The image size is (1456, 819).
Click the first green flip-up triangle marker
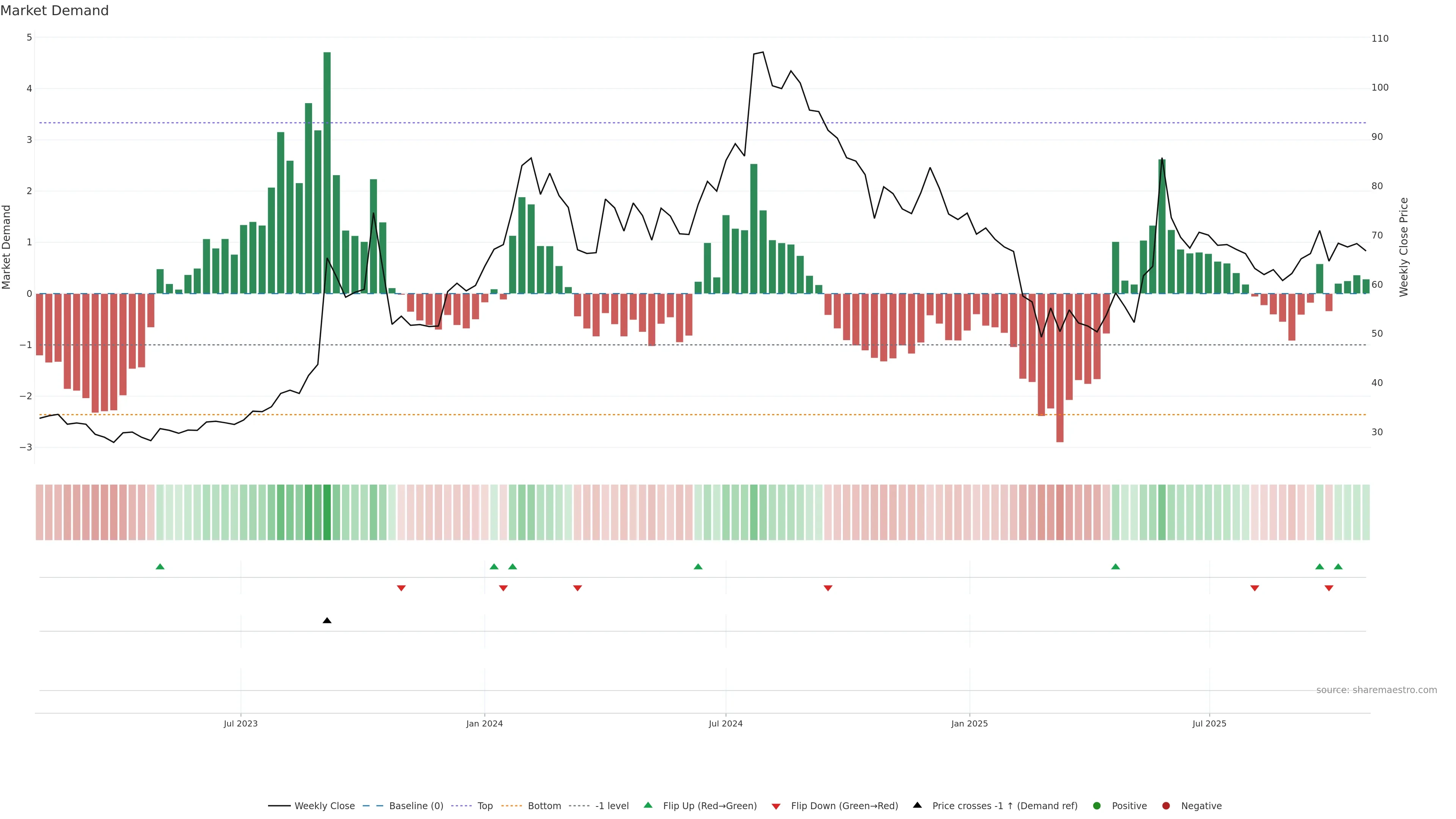point(160,566)
